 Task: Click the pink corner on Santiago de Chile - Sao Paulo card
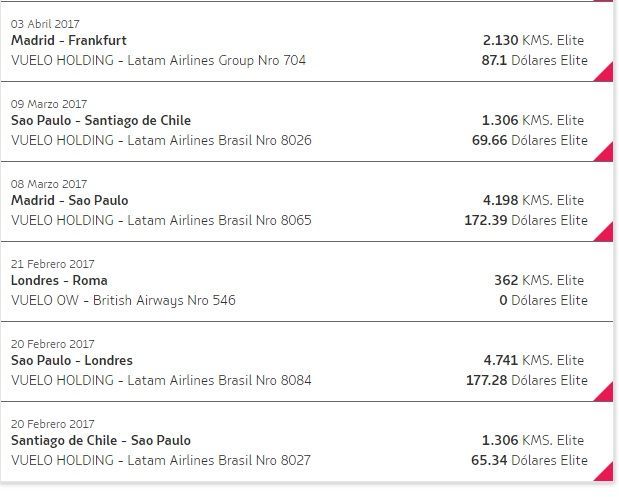click(604, 472)
